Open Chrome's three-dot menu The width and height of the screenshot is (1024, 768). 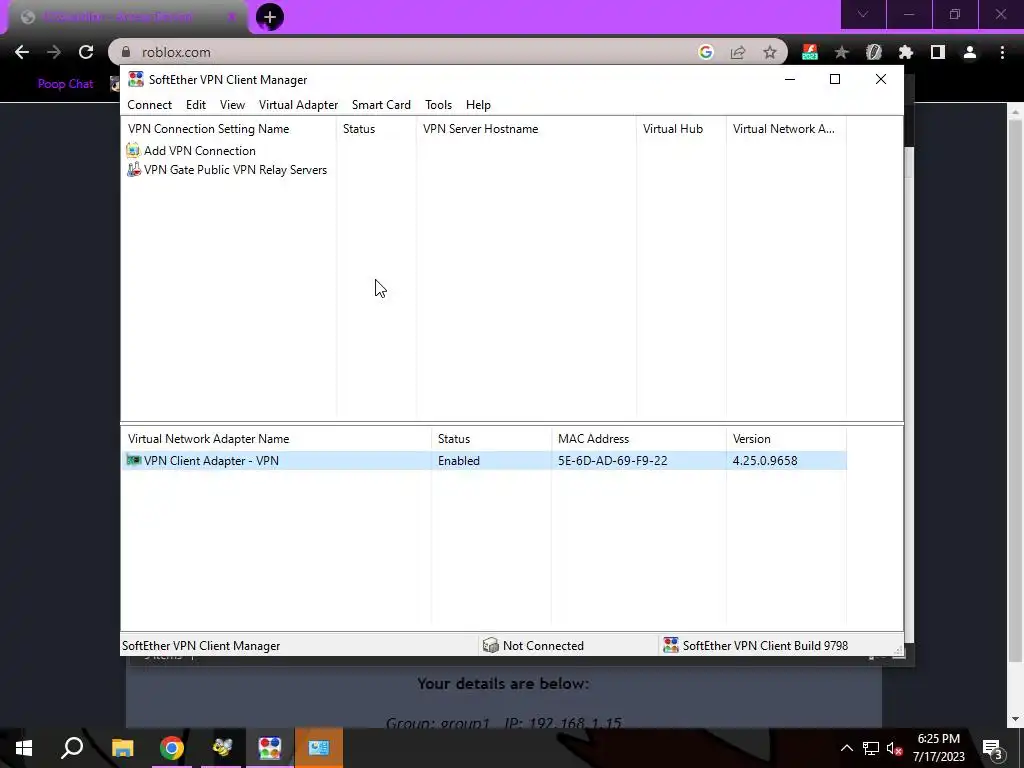[1002, 52]
